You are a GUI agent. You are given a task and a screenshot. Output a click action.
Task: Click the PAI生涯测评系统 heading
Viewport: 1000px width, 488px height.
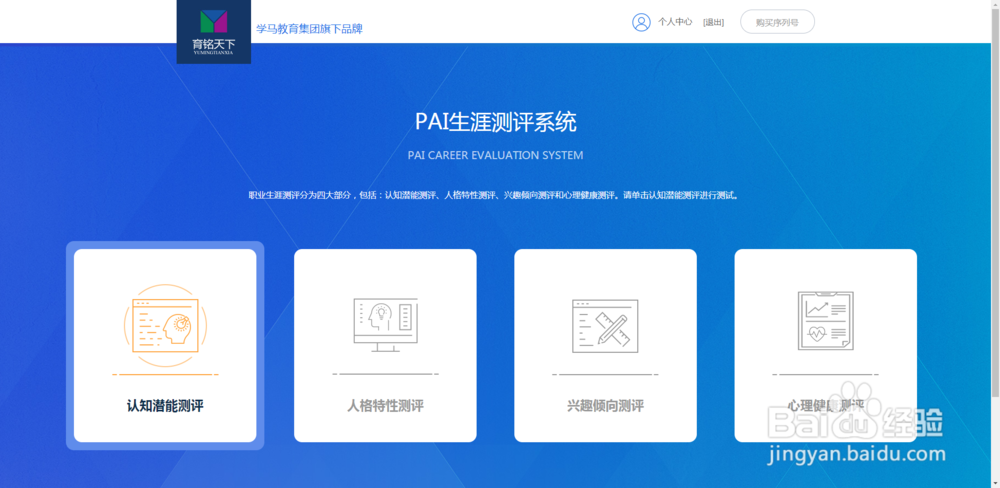coord(496,122)
